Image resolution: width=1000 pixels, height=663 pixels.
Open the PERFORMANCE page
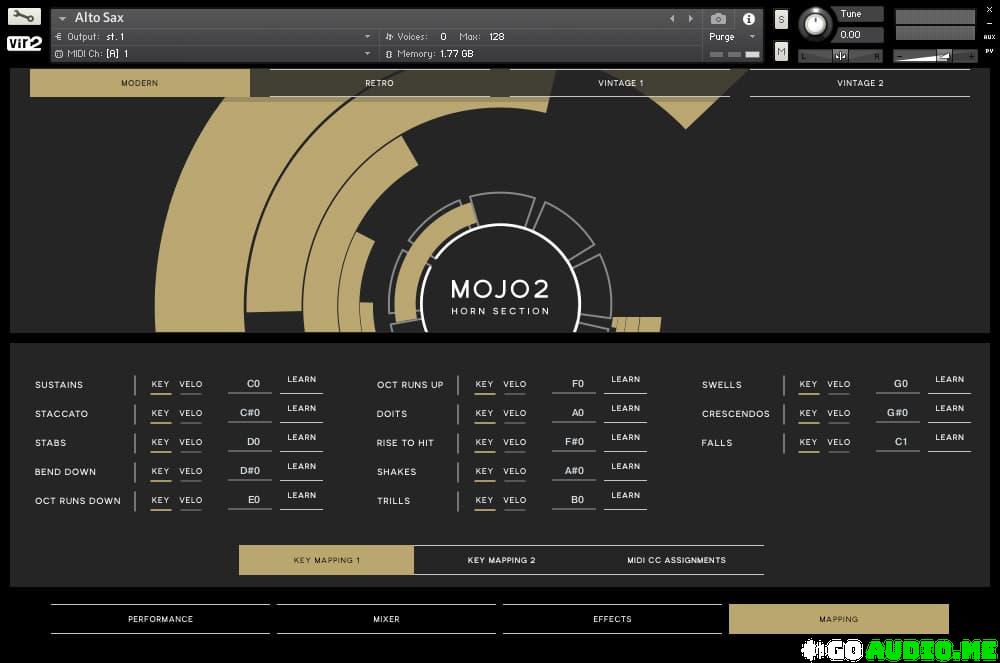[160, 619]
